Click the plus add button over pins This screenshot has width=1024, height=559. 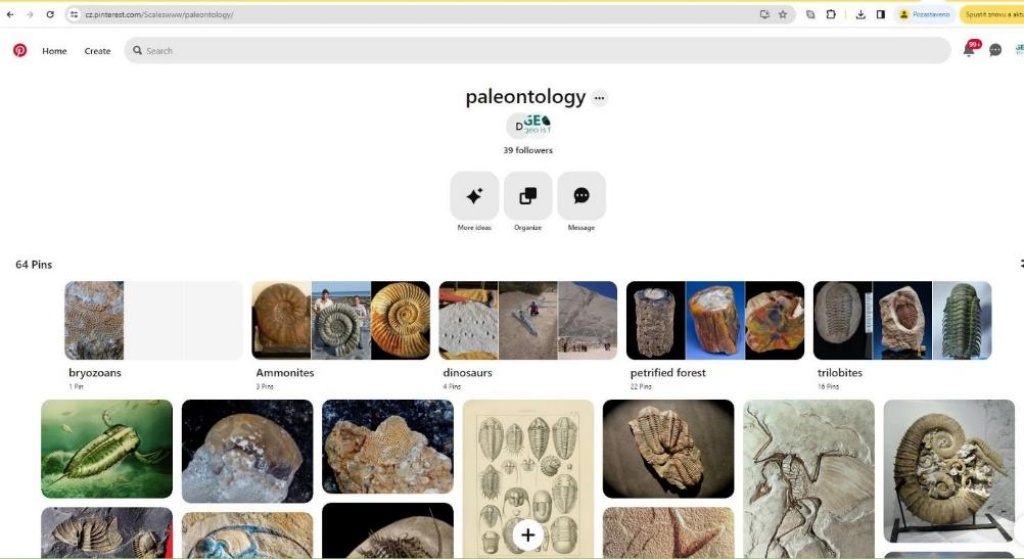(x=528, y=535)
